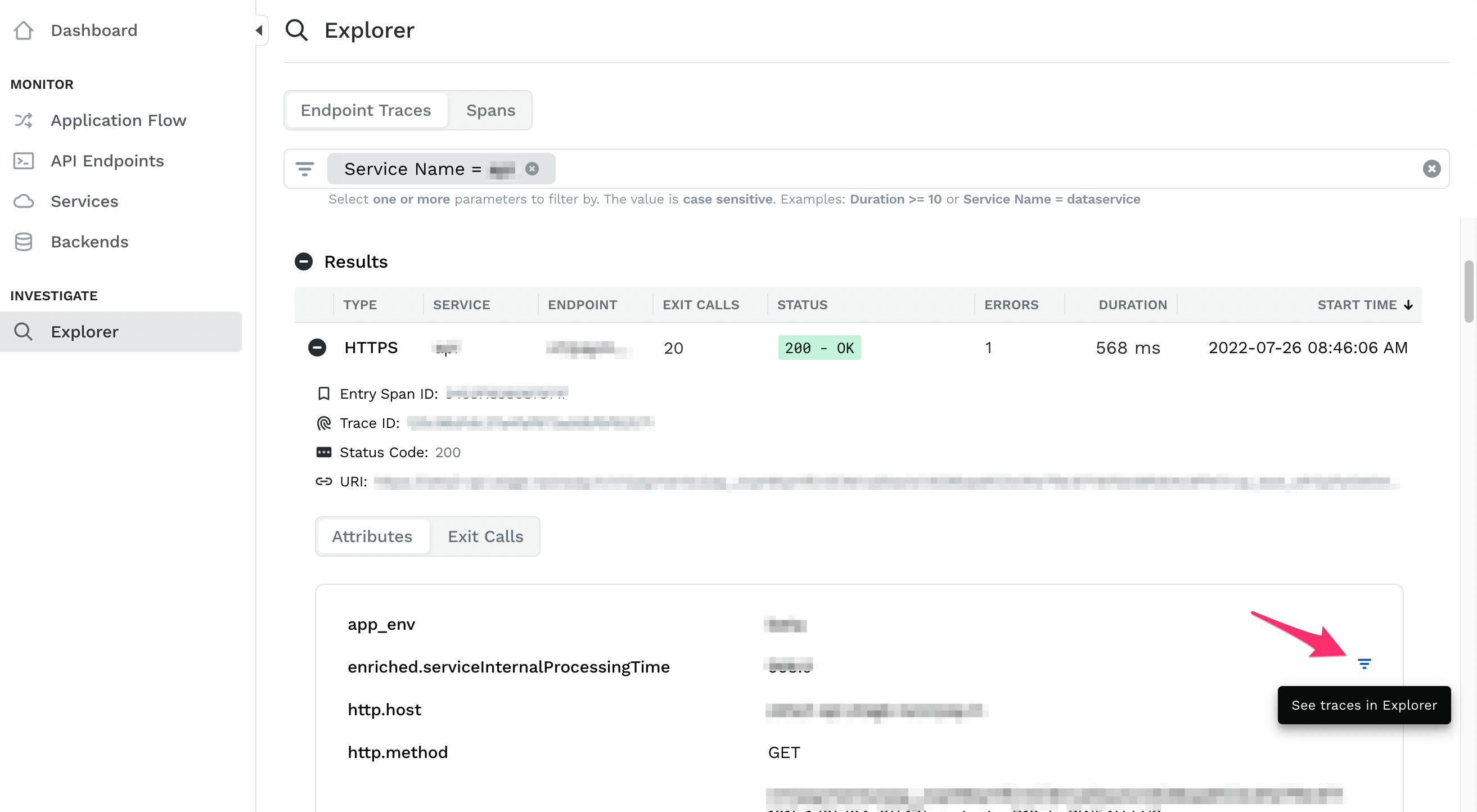1477x812 pixels.
Task: Click the vertical scrollbar handle
Action: tap(1469, 292)
